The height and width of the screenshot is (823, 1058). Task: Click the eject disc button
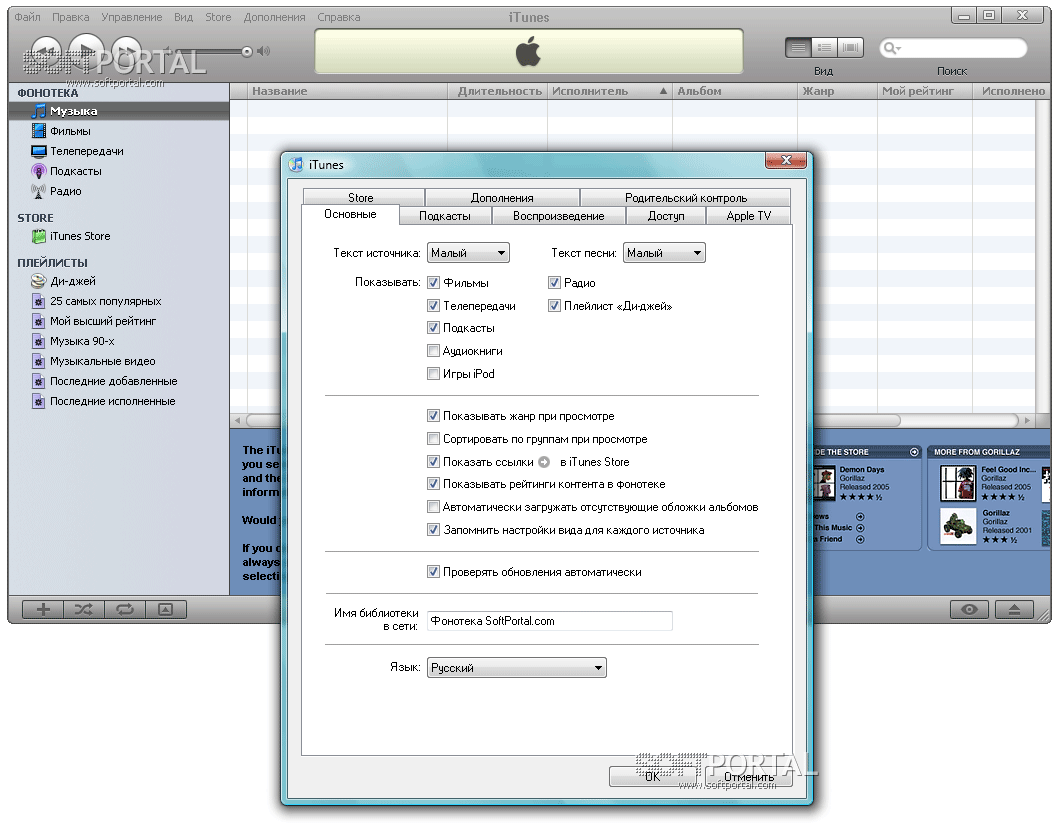[x=1014, y=610]
